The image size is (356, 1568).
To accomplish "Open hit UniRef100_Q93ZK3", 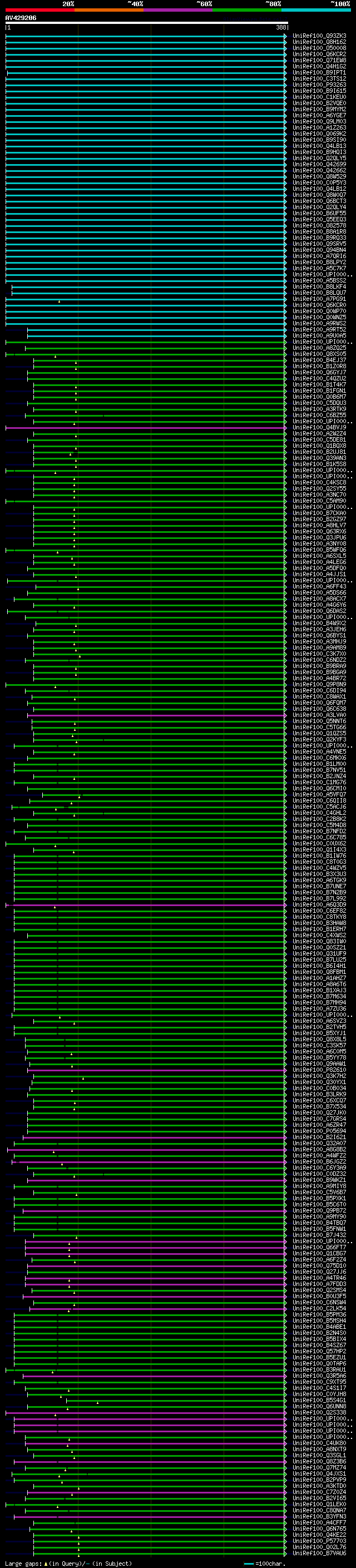I will [319, 36].
